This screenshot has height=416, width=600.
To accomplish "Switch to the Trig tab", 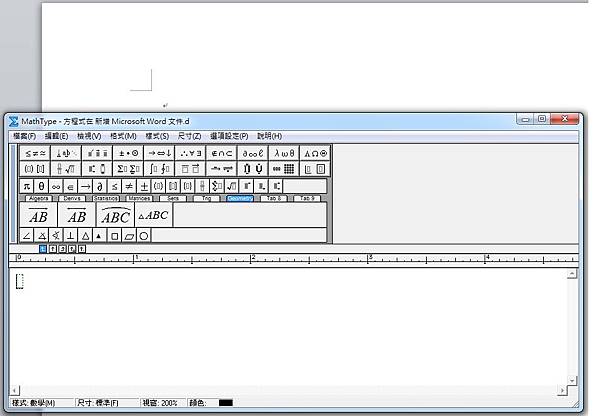I will (207, 198).
